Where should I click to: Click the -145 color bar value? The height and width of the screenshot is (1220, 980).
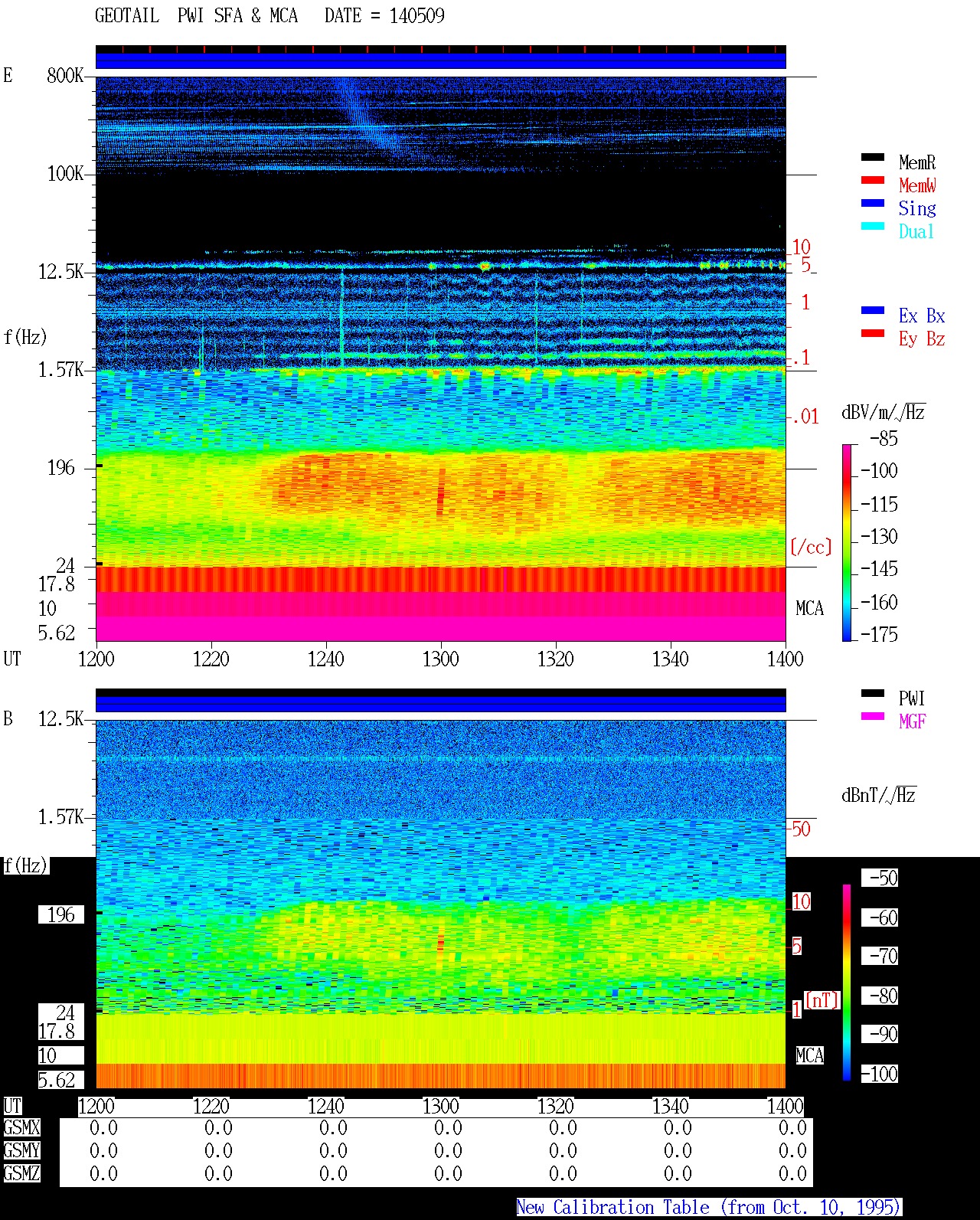tap(878, 569)
